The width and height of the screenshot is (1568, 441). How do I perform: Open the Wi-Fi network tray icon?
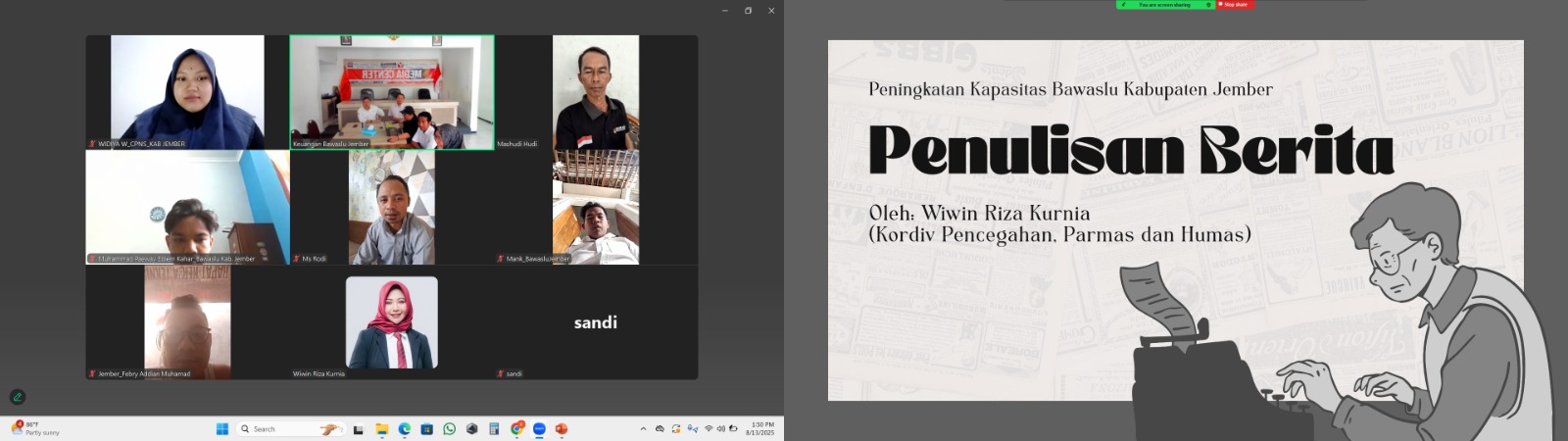click(x=709, y=428)
